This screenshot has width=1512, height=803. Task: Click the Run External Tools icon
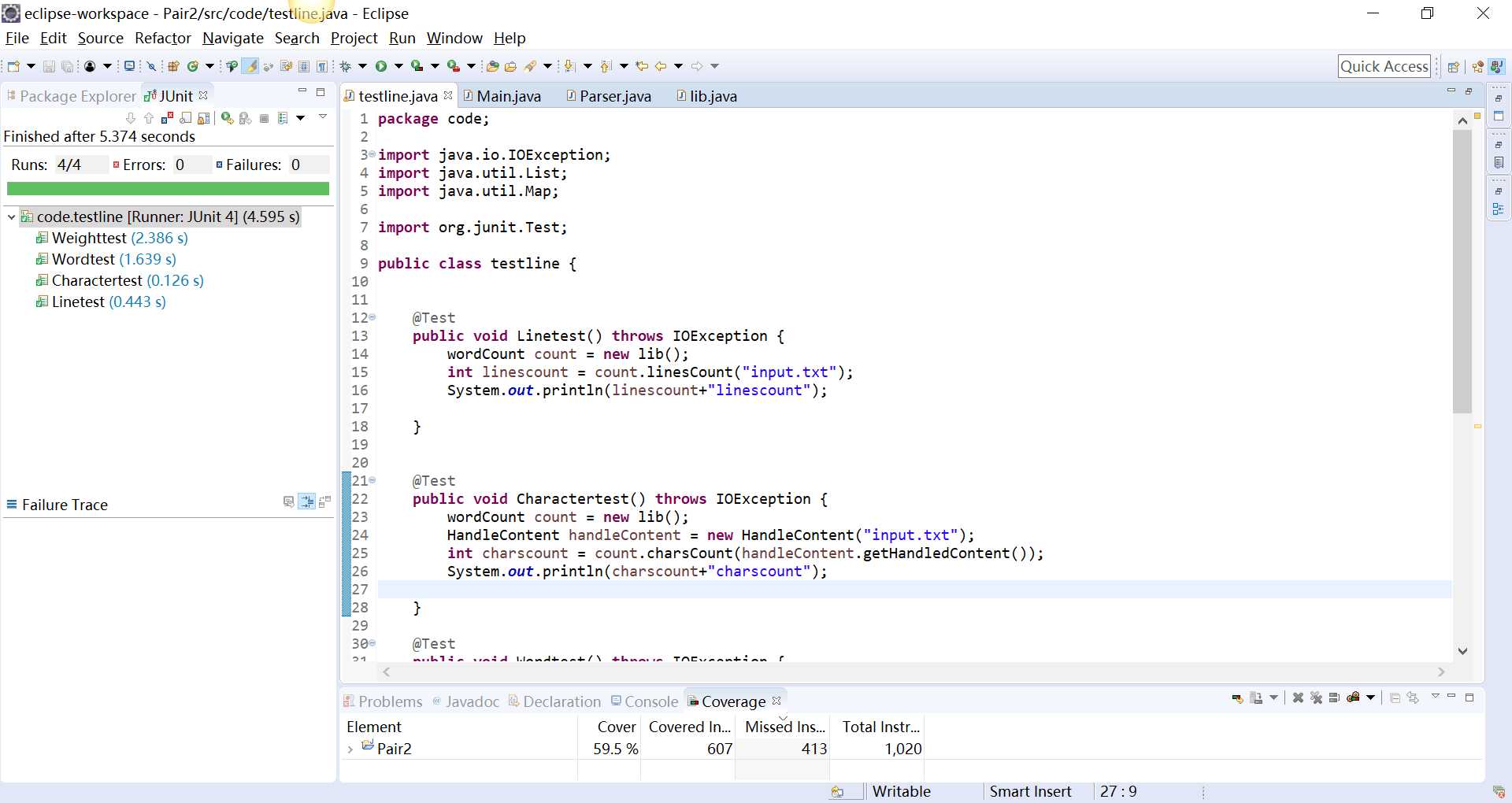click(453, 66)
